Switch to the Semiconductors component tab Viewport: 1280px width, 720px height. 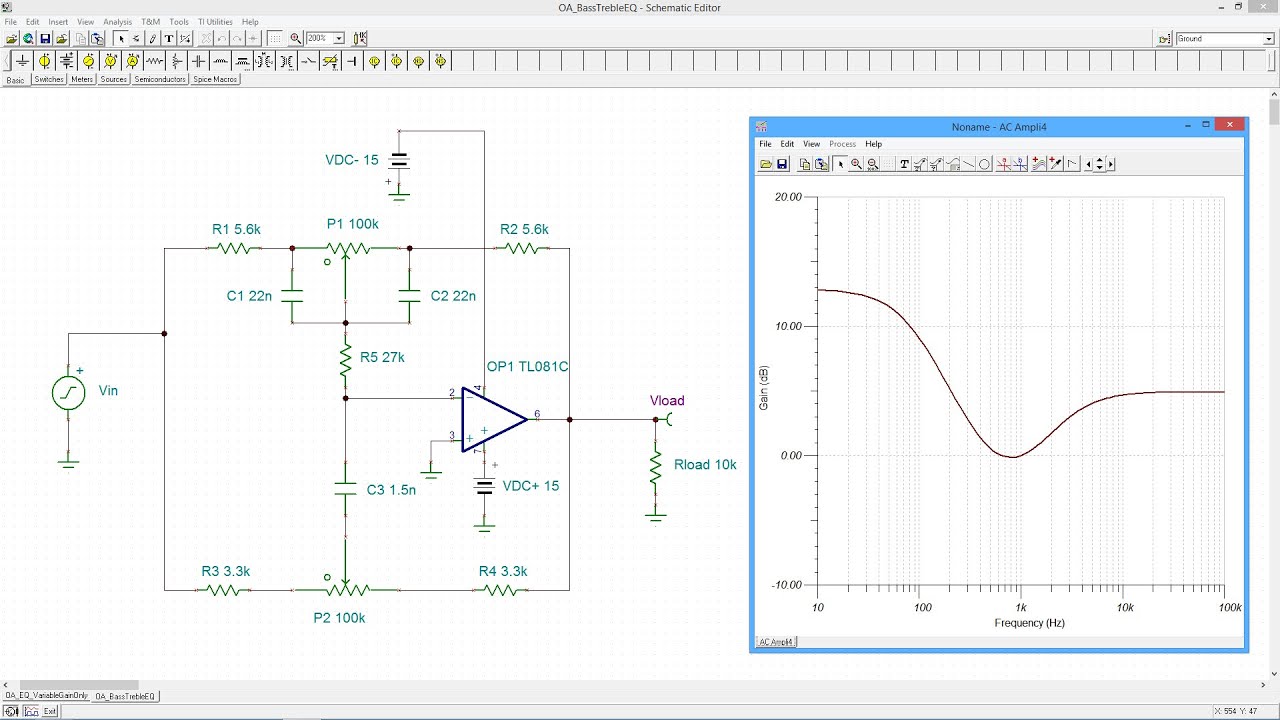click(160, 79)
